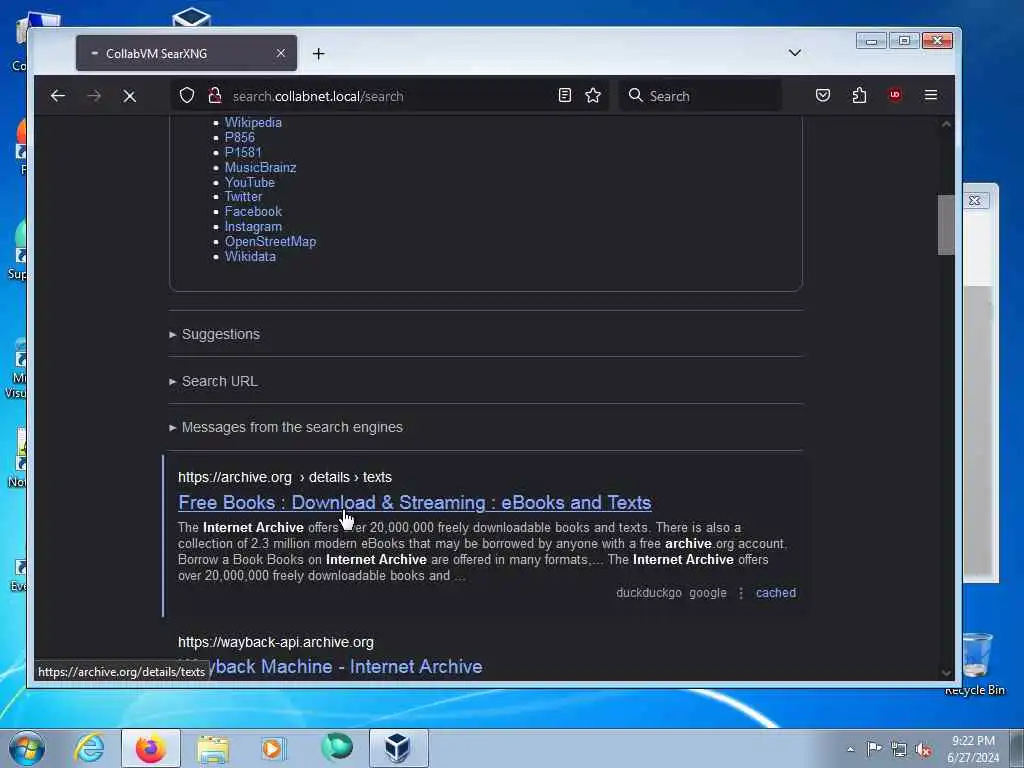Open the muted volume tray icon
Image resolution: width=1024 pixels, height=768 pixels.
tap(923, 749)
